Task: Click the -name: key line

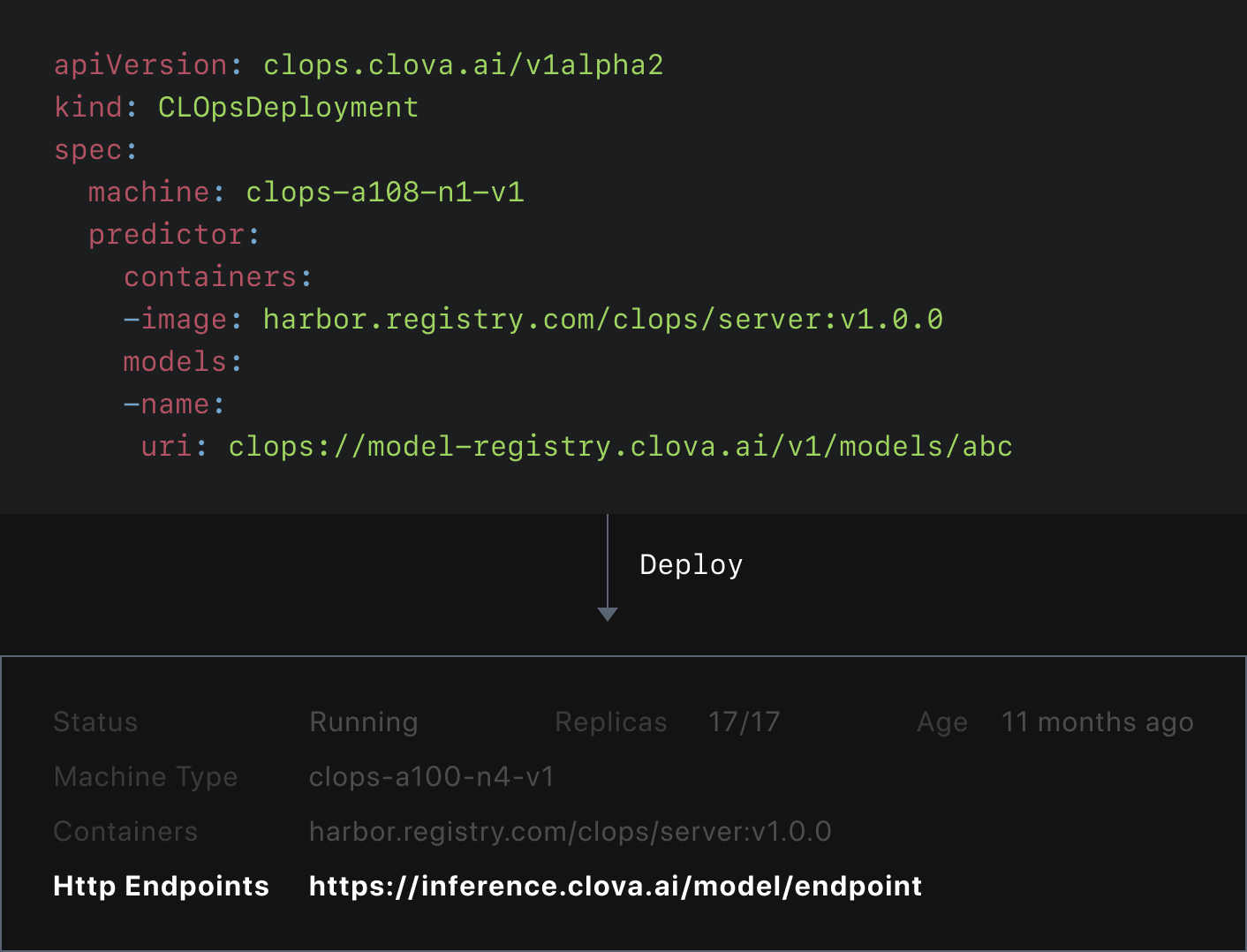Action: pos(174,404)
